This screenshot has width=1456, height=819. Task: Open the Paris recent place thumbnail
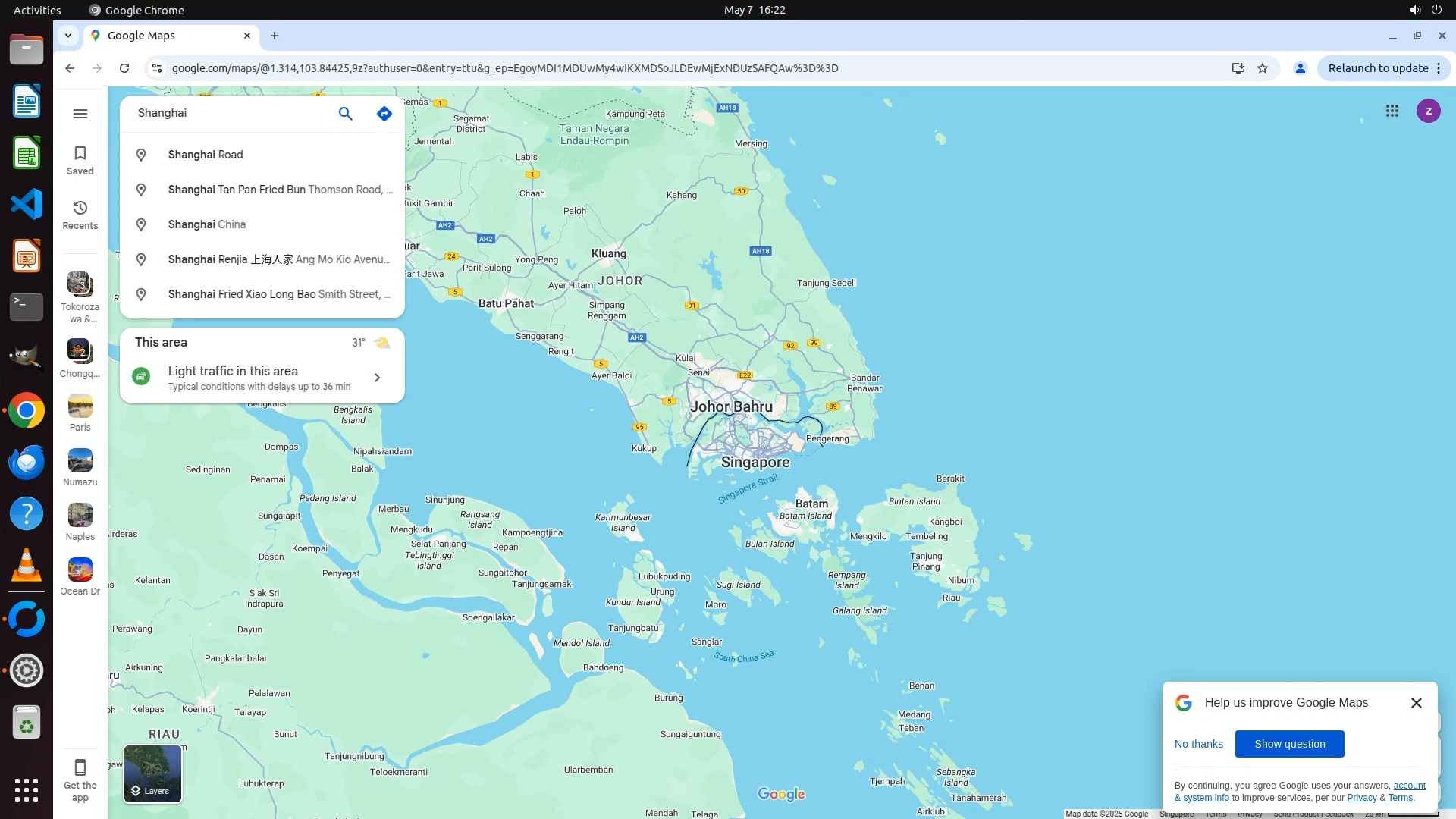click(80, 407)
